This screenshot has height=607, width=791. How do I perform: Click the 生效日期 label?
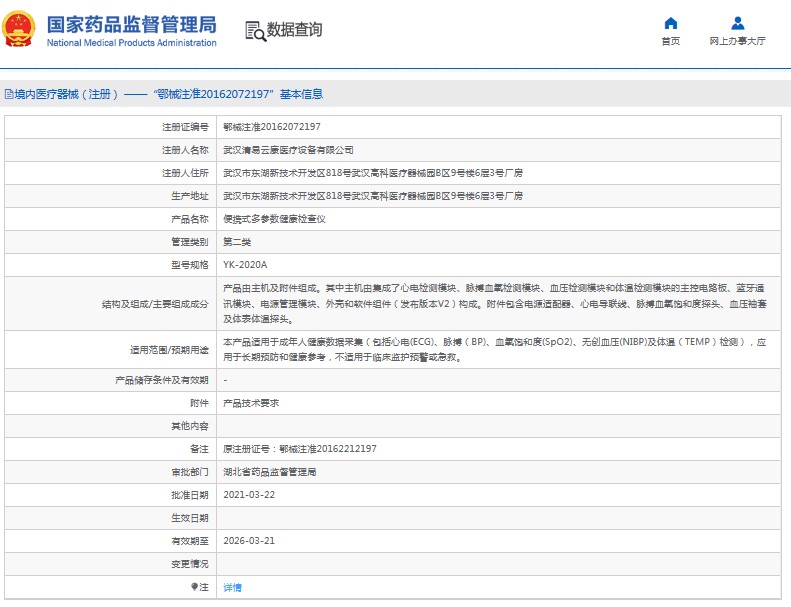point(190,518)
